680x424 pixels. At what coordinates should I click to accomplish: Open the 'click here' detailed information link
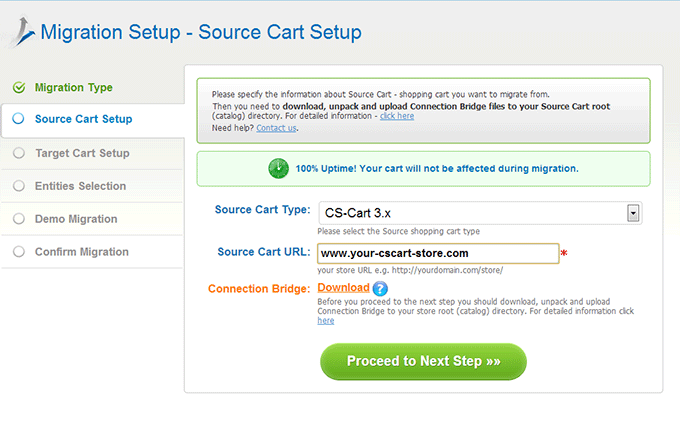click(x=397, y=116)
